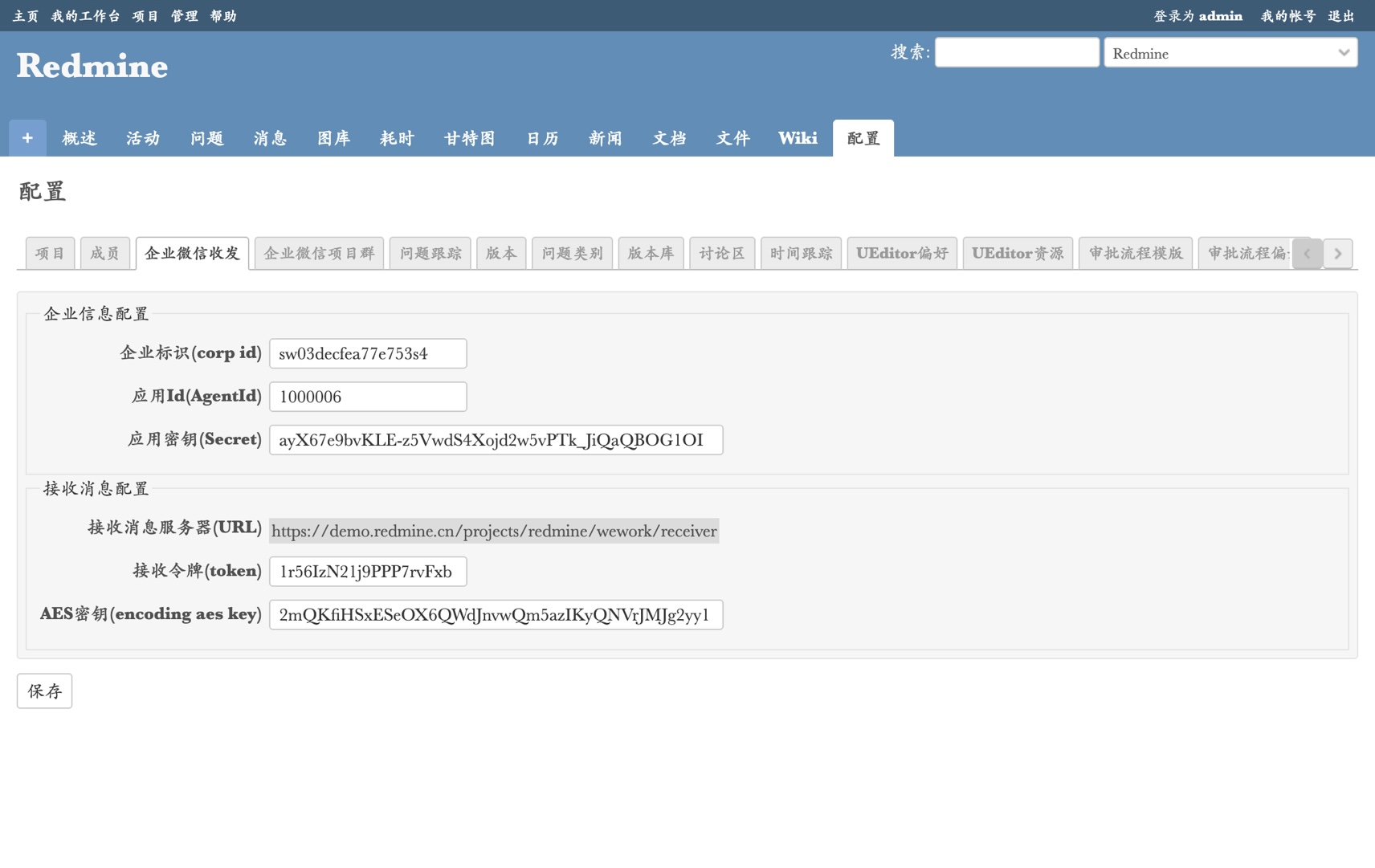Switch to the 版本 settings tab

coord(501,254)
